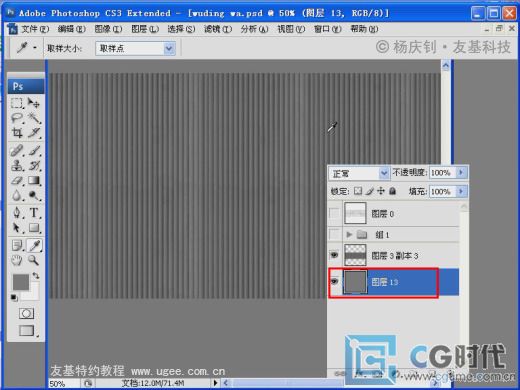The width and height of the screenshot is (520, 390).
Task: Open the 图像 menu
Action: [108, 29]
